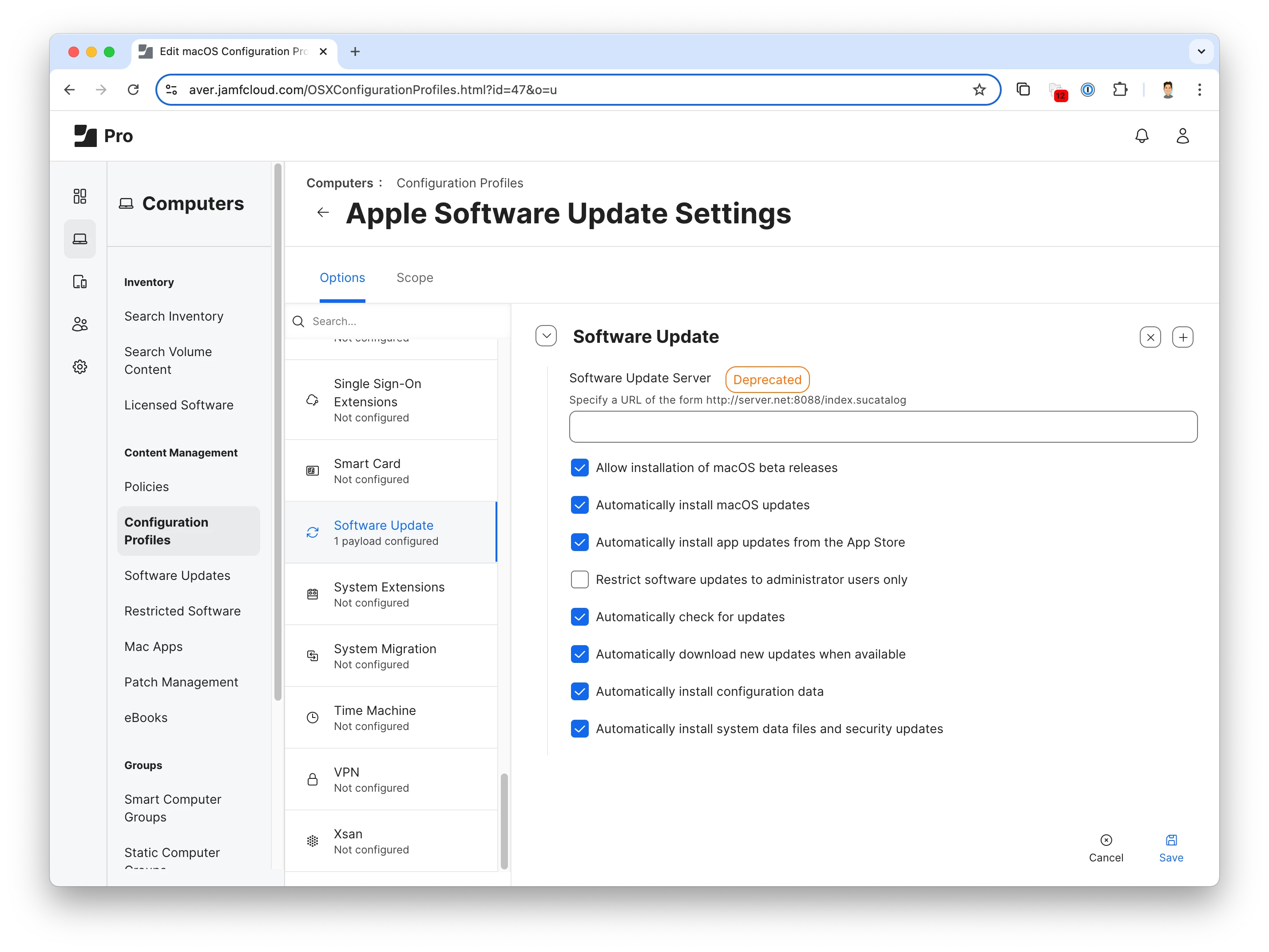Uncheck Allow installation of macOS beta releases
The width and height of the screenshot is (1269, 952).
click(579, 468)
